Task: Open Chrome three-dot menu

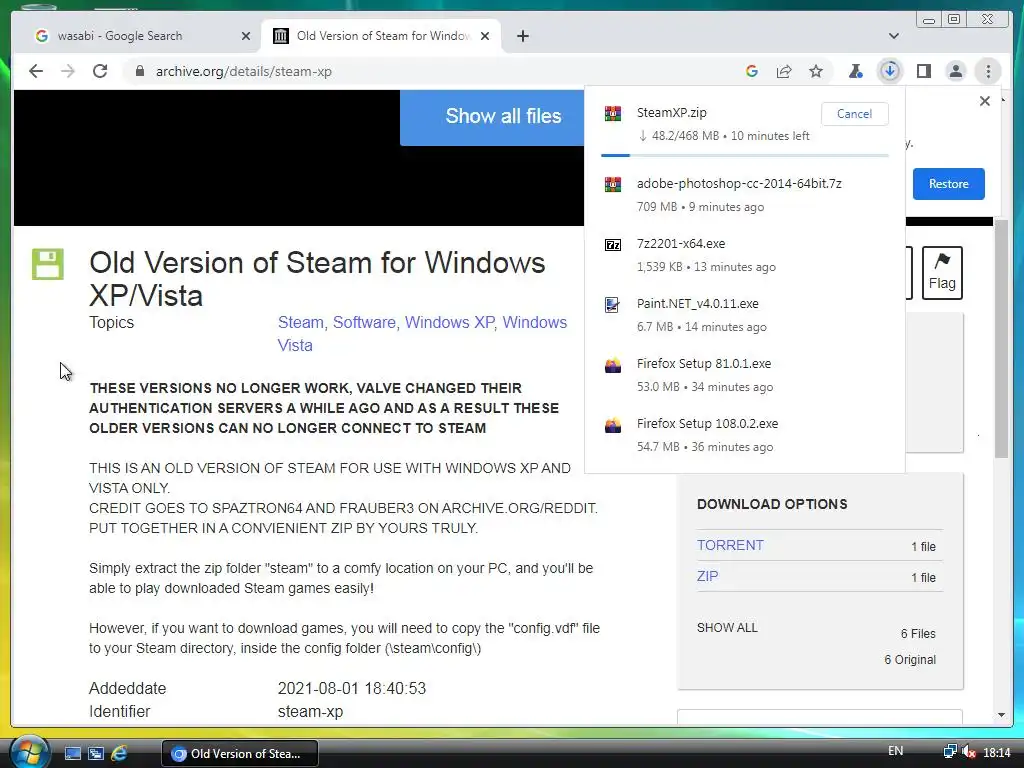Action: click(x=988, y=71)
